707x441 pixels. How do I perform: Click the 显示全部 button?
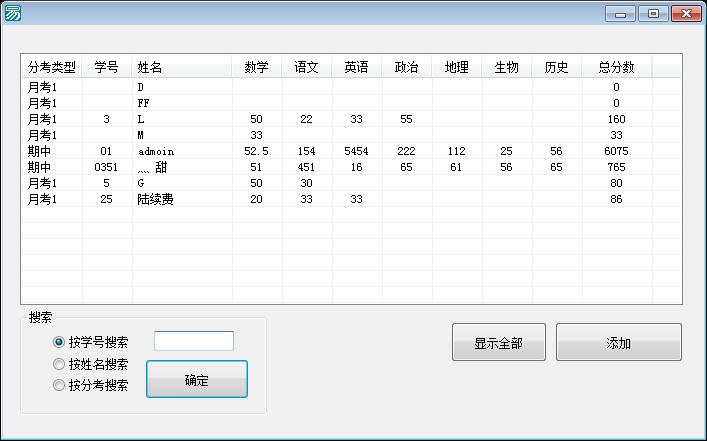pyautogui.click(x=498, y=343)
